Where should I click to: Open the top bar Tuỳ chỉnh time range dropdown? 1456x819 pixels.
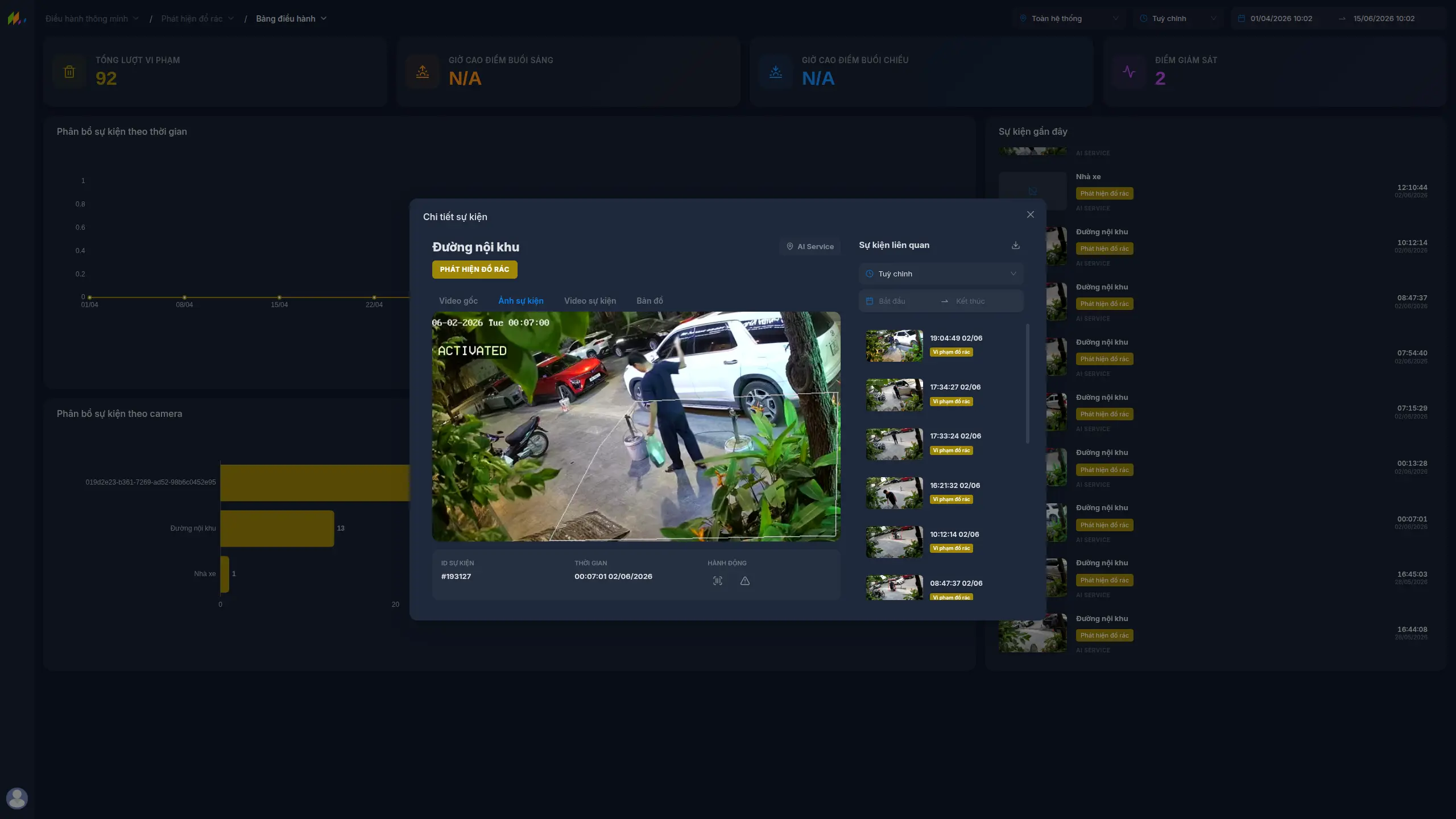(1178, 18)
